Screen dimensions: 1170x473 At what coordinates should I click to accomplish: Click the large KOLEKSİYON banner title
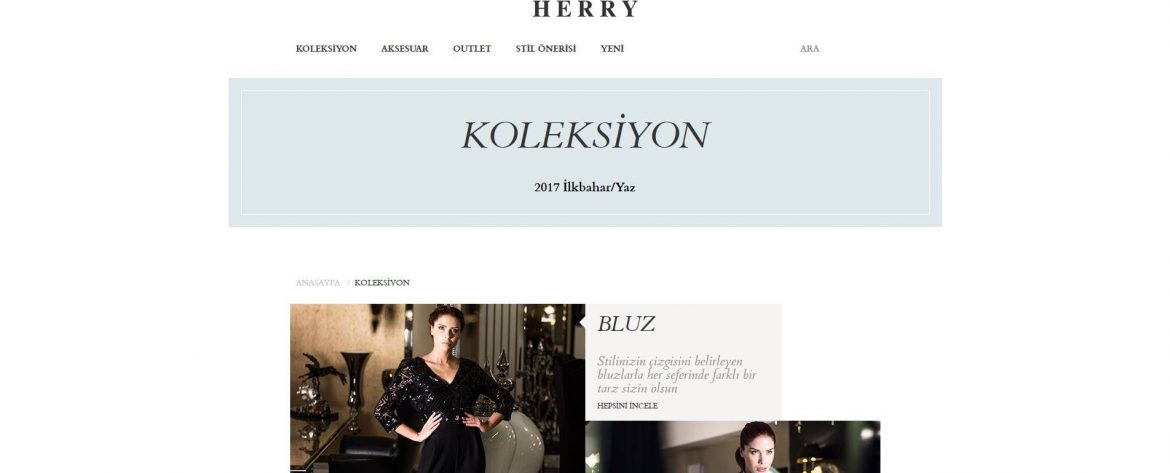coord(585,135)
